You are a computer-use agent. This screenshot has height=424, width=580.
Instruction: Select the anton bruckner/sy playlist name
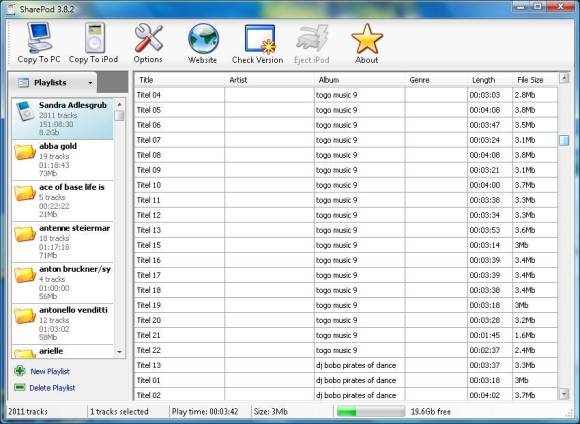pos(75,269)
